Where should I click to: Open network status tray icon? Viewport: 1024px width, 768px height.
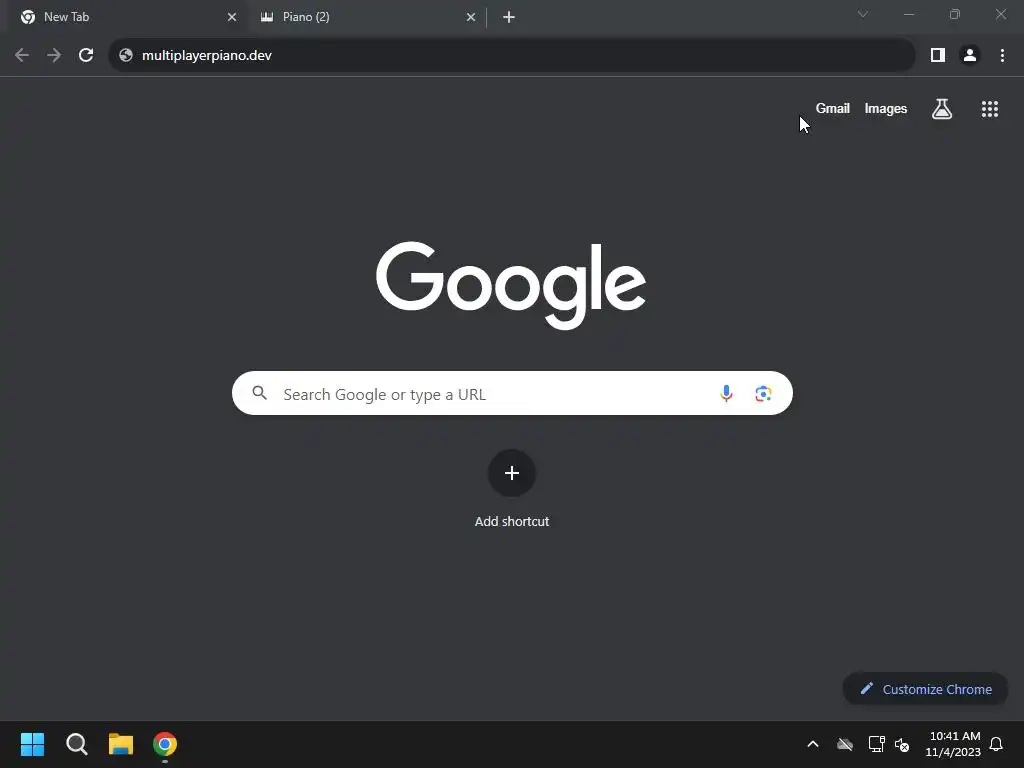click(876, 744)
